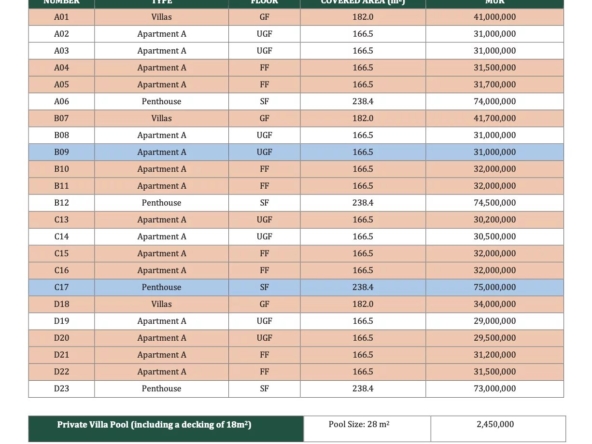Viewport: 592px width, 444px height.
Task: Select the C17 Penthouse type cell
Action: coord(161,287)
